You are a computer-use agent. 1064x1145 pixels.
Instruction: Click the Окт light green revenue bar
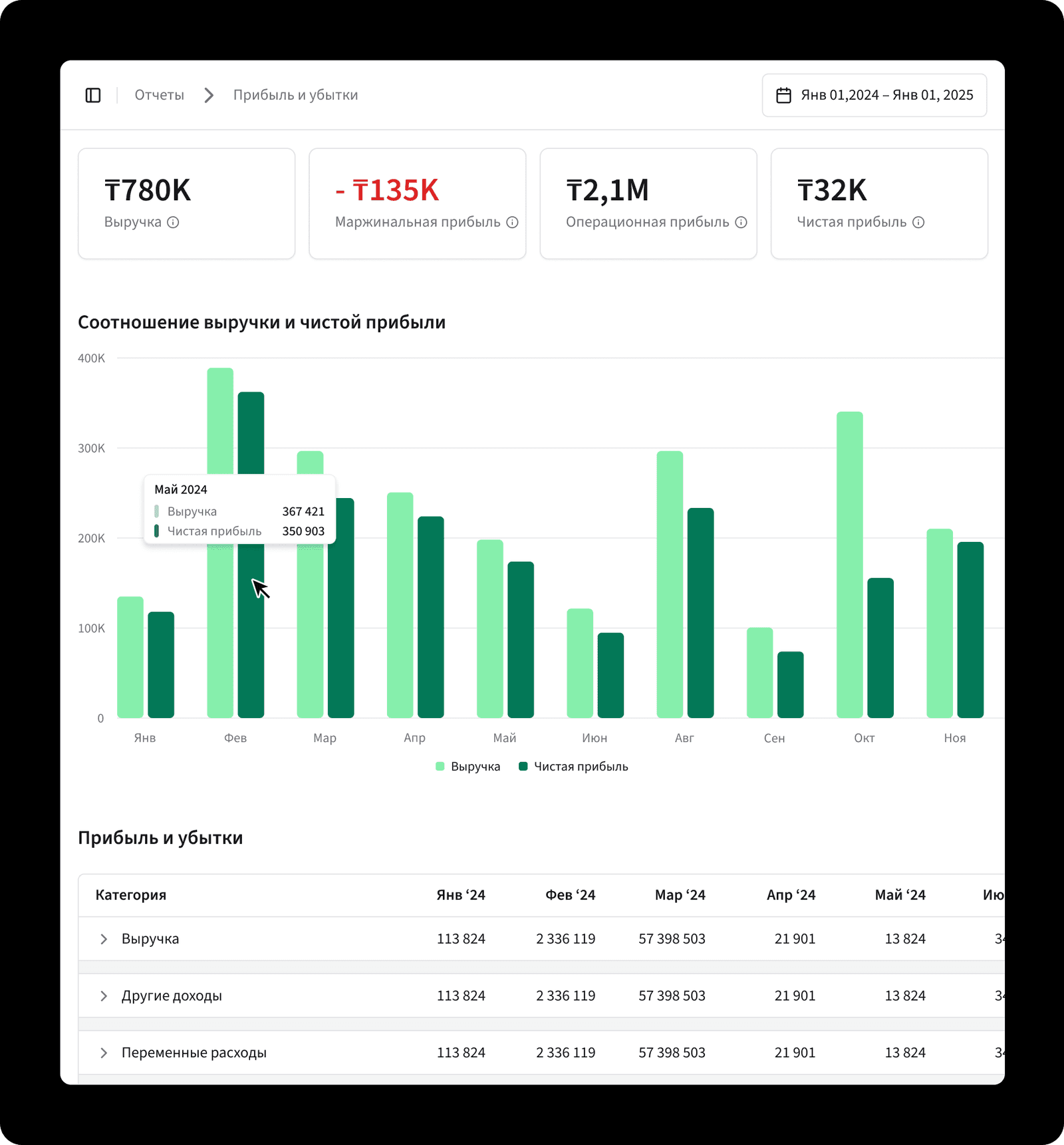849,565
